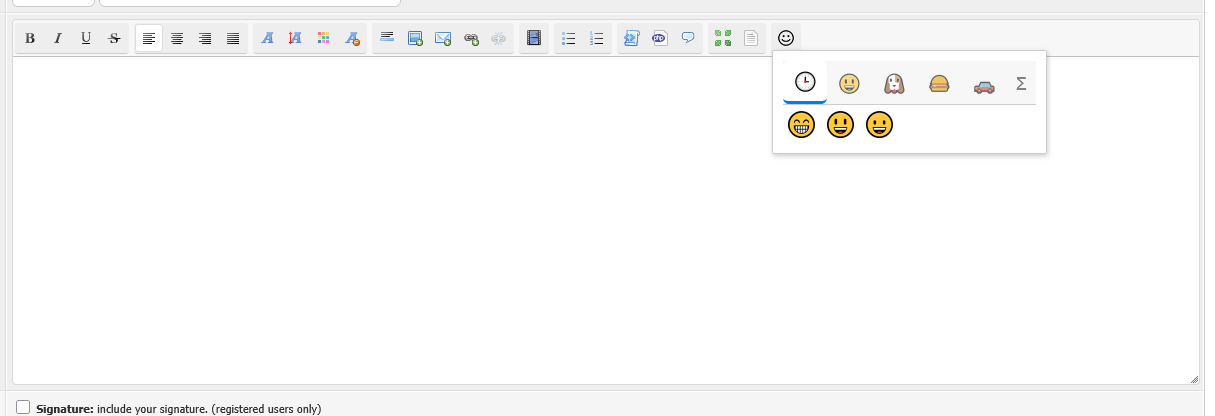
Task: Toggle bold formatting
Action: click(30, 39)
